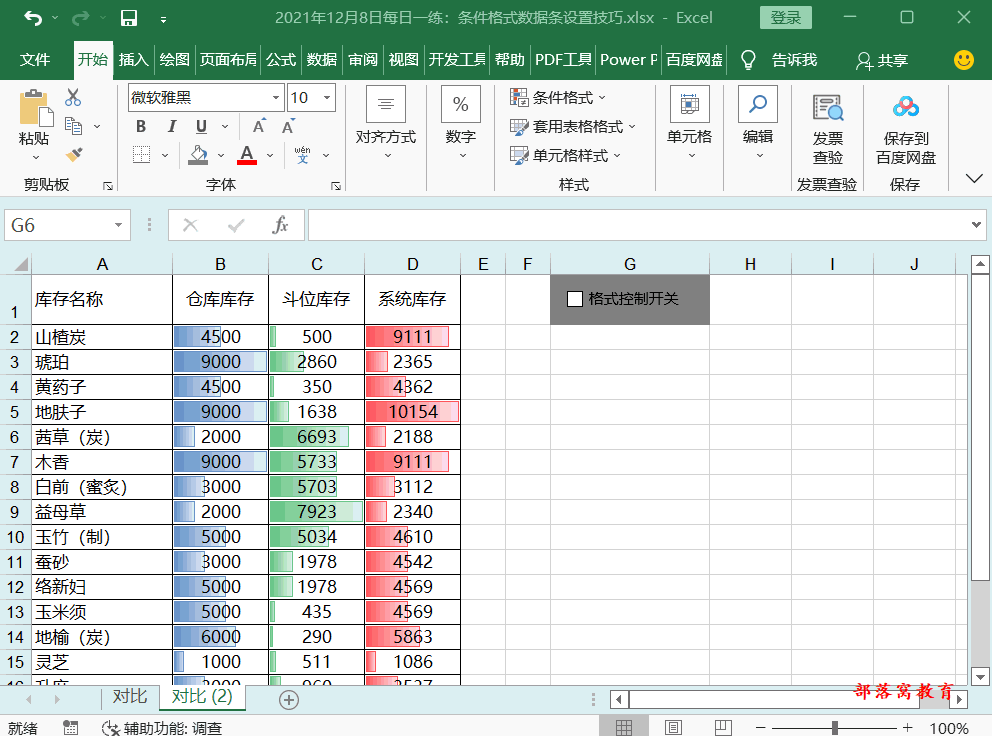Open the Name Box dropdown arrow
The image size is (992, 736).
(x=118, y=225)
